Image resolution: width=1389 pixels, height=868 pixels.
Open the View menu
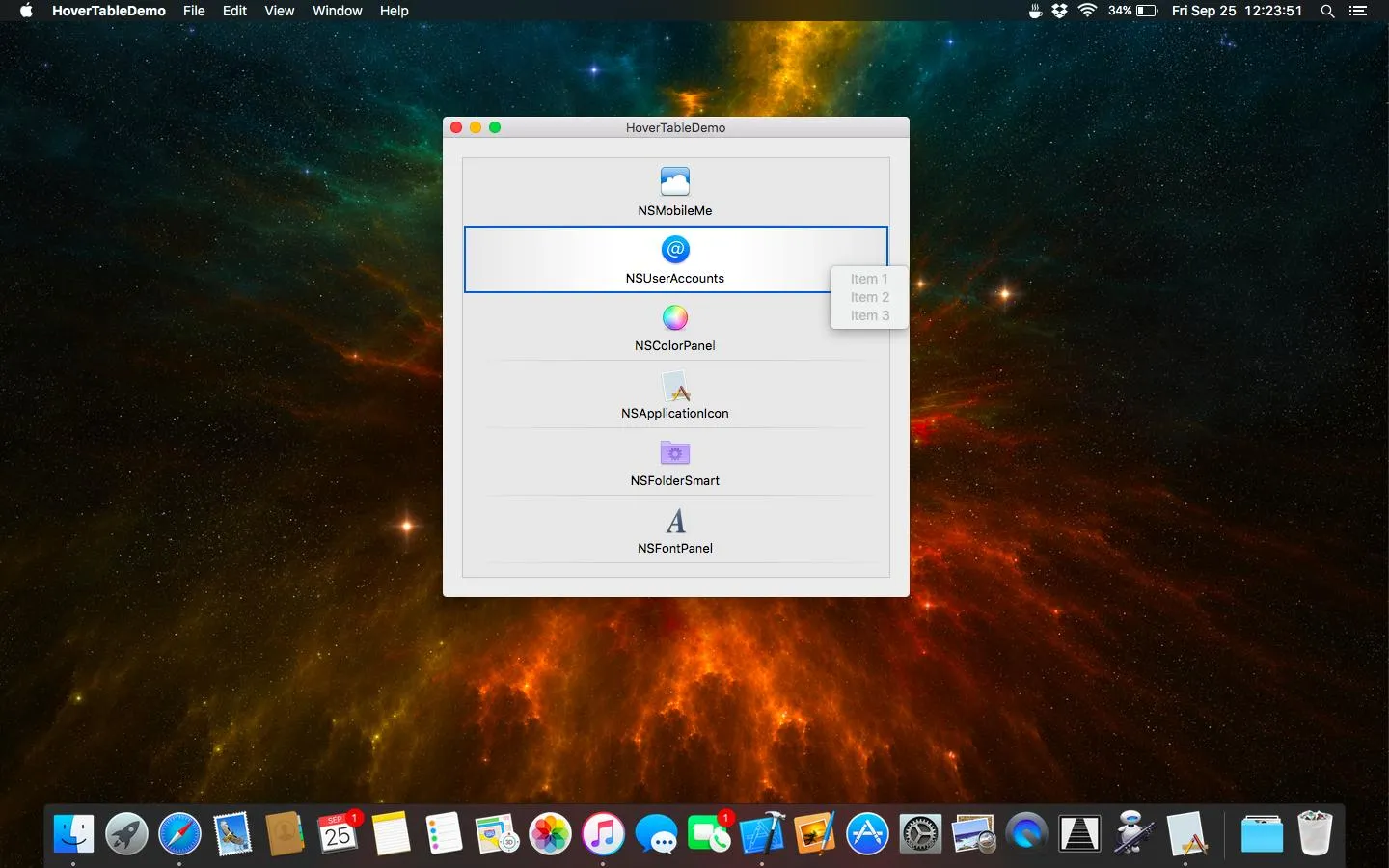point(280,11)
